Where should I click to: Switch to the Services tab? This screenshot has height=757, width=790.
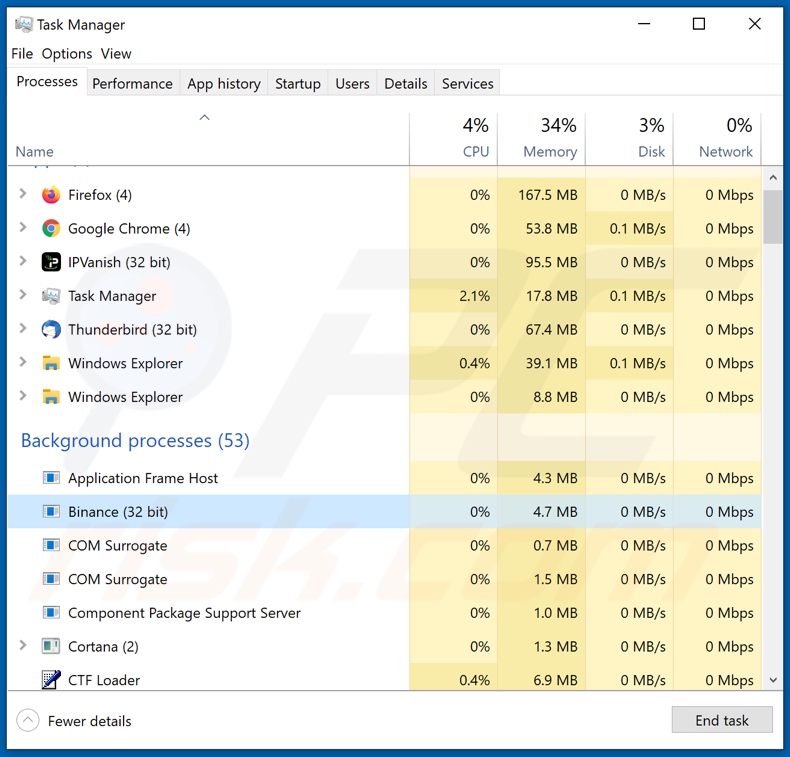468,84
